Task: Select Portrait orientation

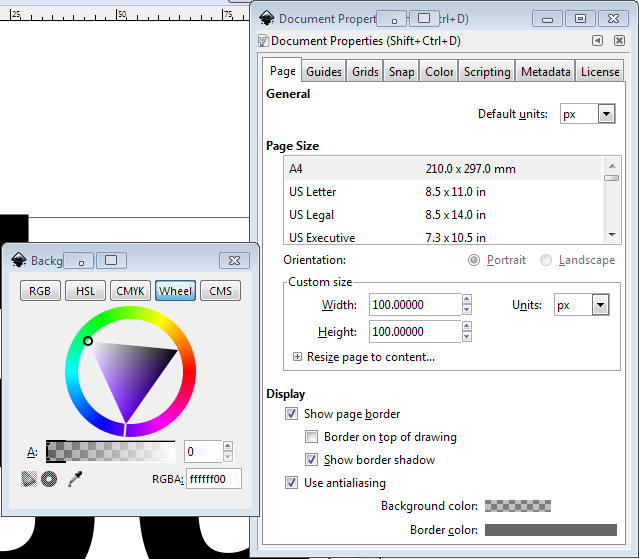Action: (474, 260)
